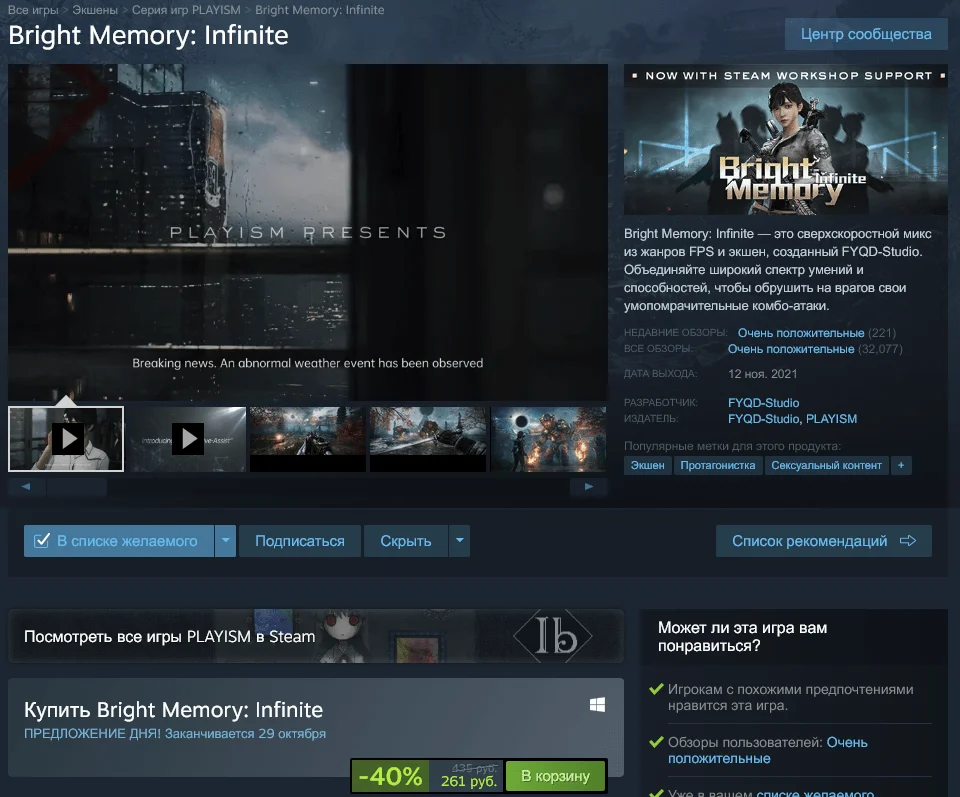Select the 'Сексуальный контент' tag

point(826,465)
